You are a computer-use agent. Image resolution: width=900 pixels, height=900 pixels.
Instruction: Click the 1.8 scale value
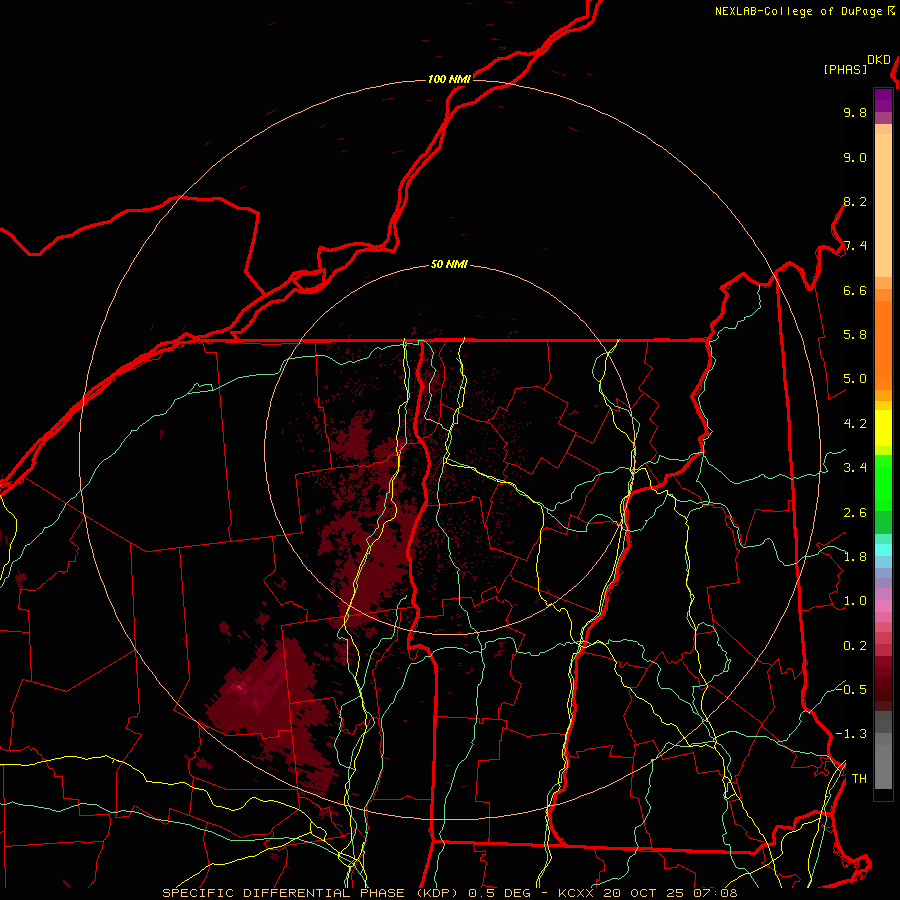coord(855,557)
